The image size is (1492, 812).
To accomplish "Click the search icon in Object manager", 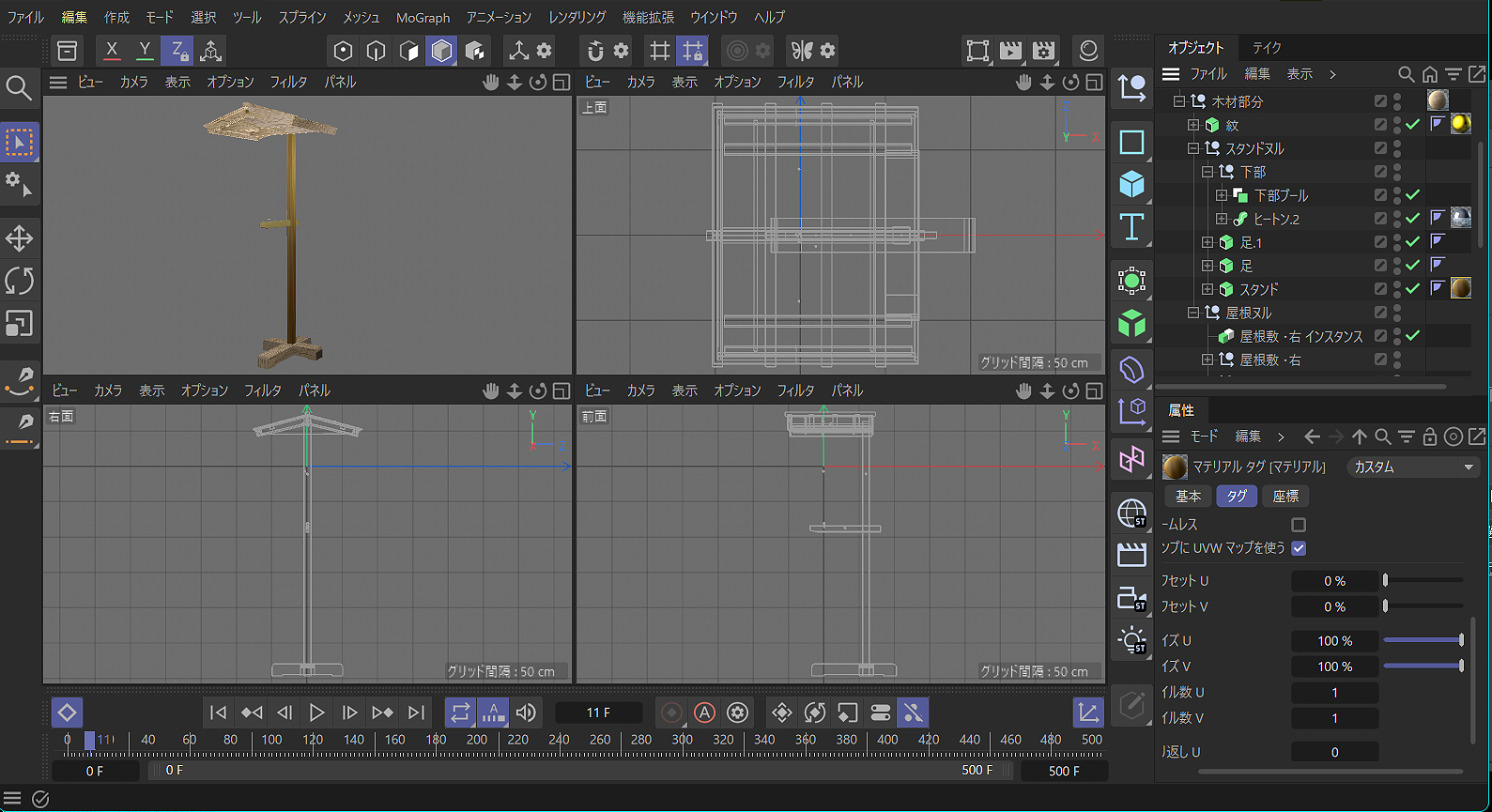I will pyautogui.click(x=1406, y=74).
